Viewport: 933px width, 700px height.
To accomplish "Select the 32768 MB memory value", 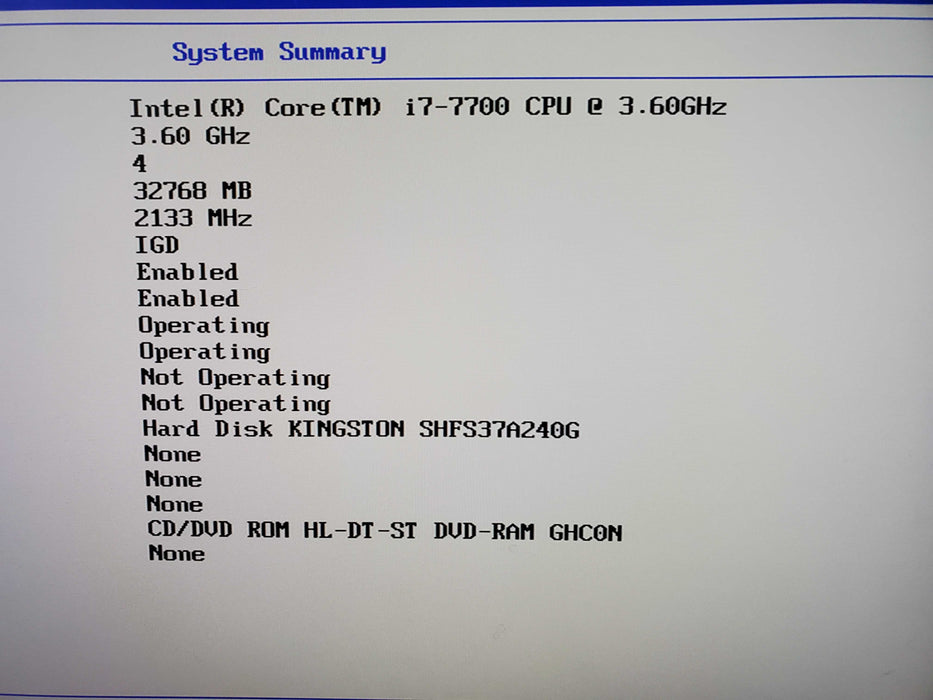I will coord(193,191).
